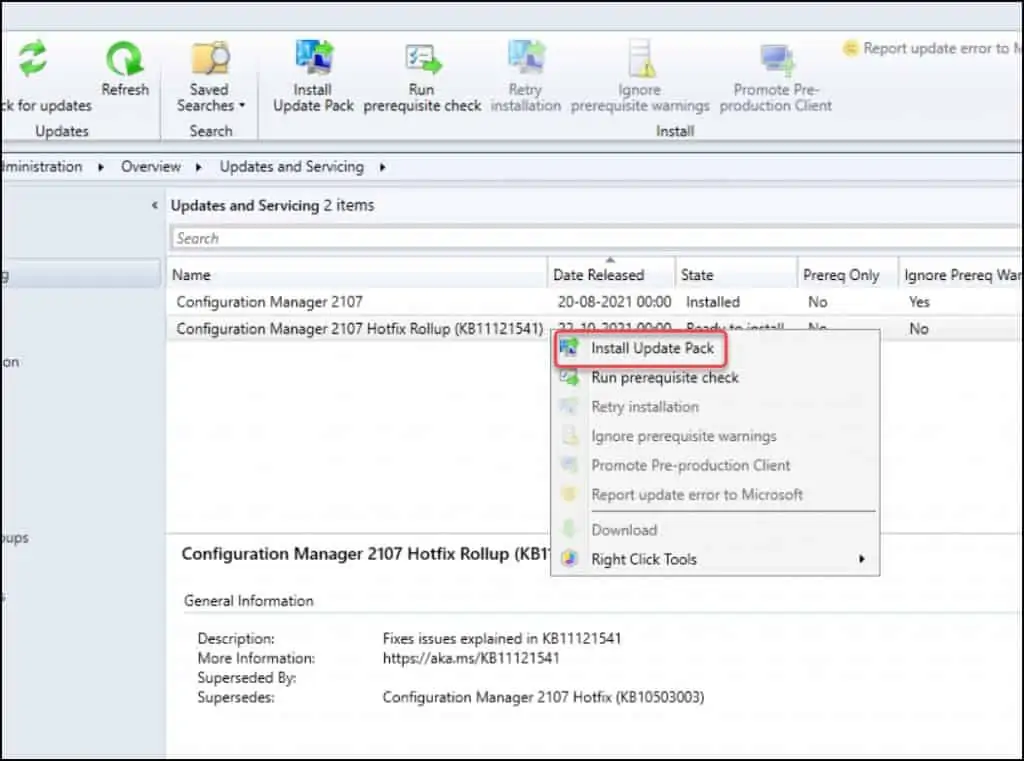Click Updates and Servicing 2 items heading

click(x=272, y=205)
